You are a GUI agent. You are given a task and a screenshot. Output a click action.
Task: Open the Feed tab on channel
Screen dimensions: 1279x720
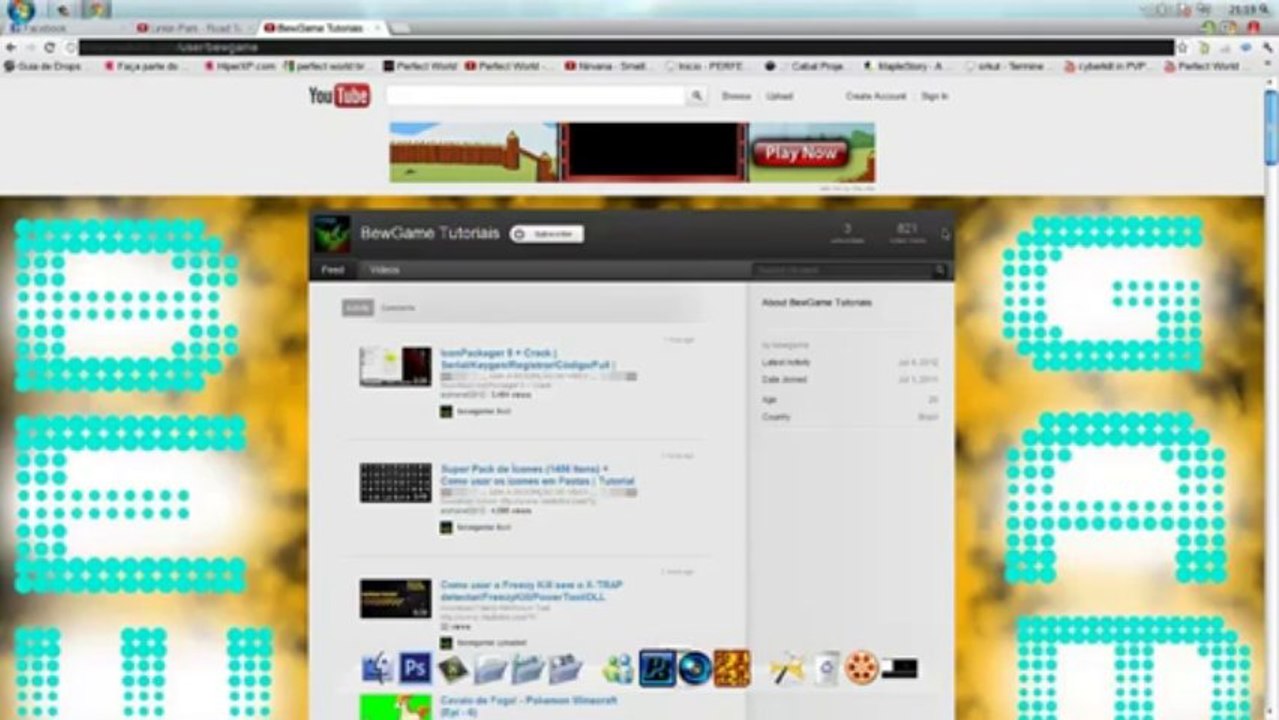(x=332, y=270)
